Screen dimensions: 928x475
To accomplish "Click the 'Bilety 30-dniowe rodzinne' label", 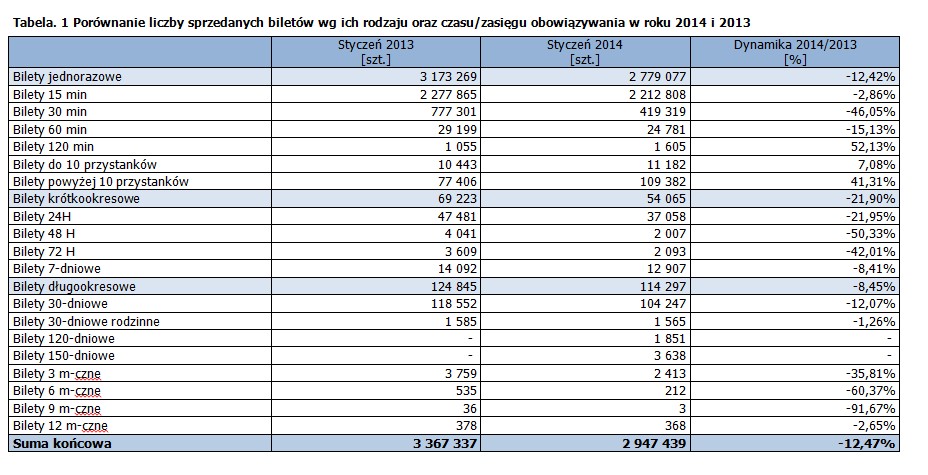I will point(86,322).
